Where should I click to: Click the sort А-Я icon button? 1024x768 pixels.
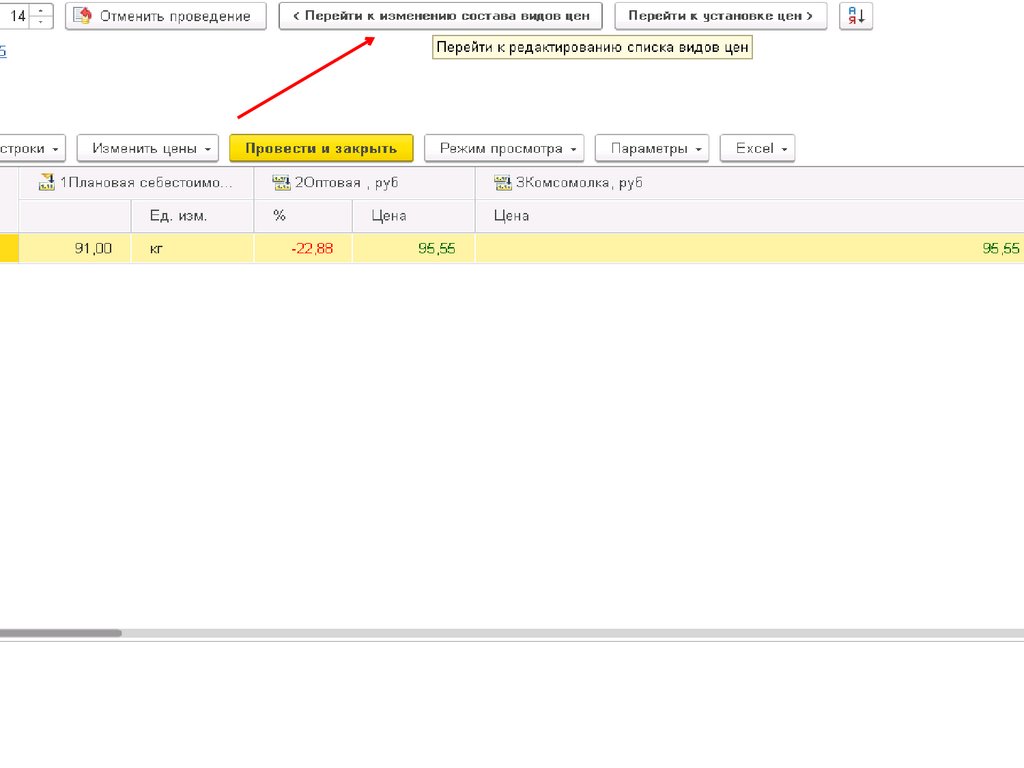[x=856, y=16]
